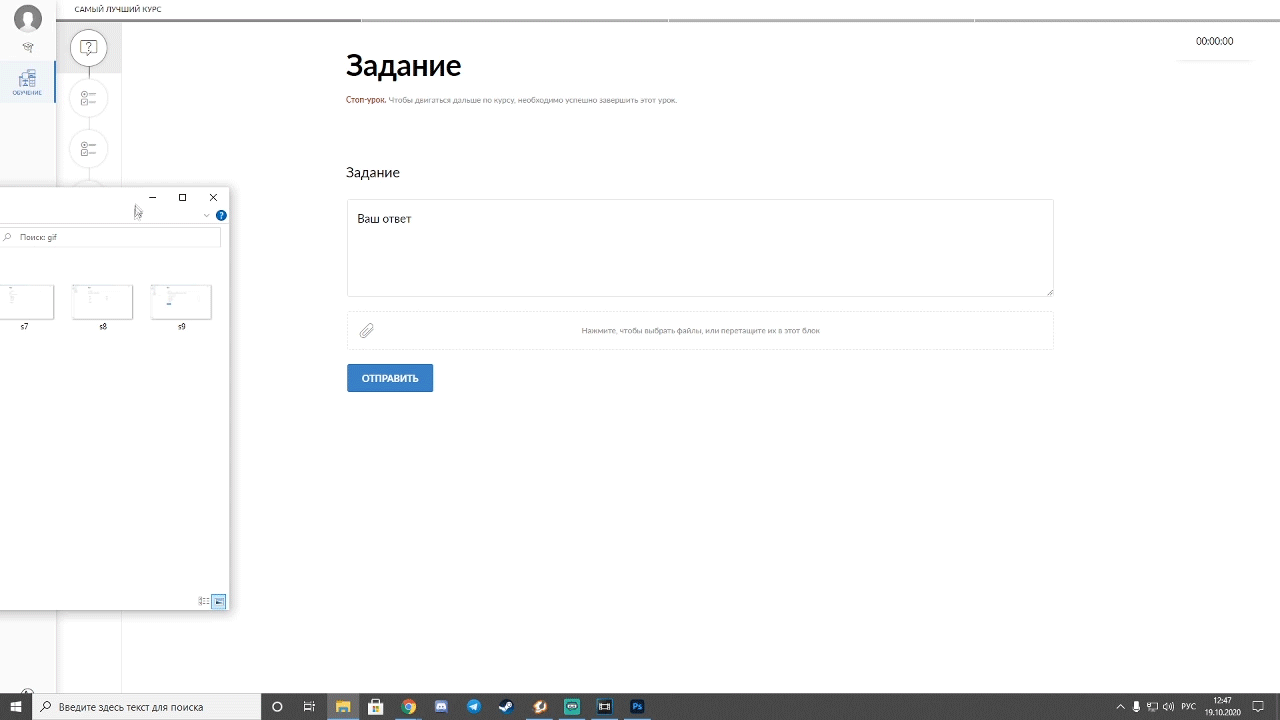The image size is (1280, 720).
Task: Open the notification center icon
Action: click(1258, 707)
